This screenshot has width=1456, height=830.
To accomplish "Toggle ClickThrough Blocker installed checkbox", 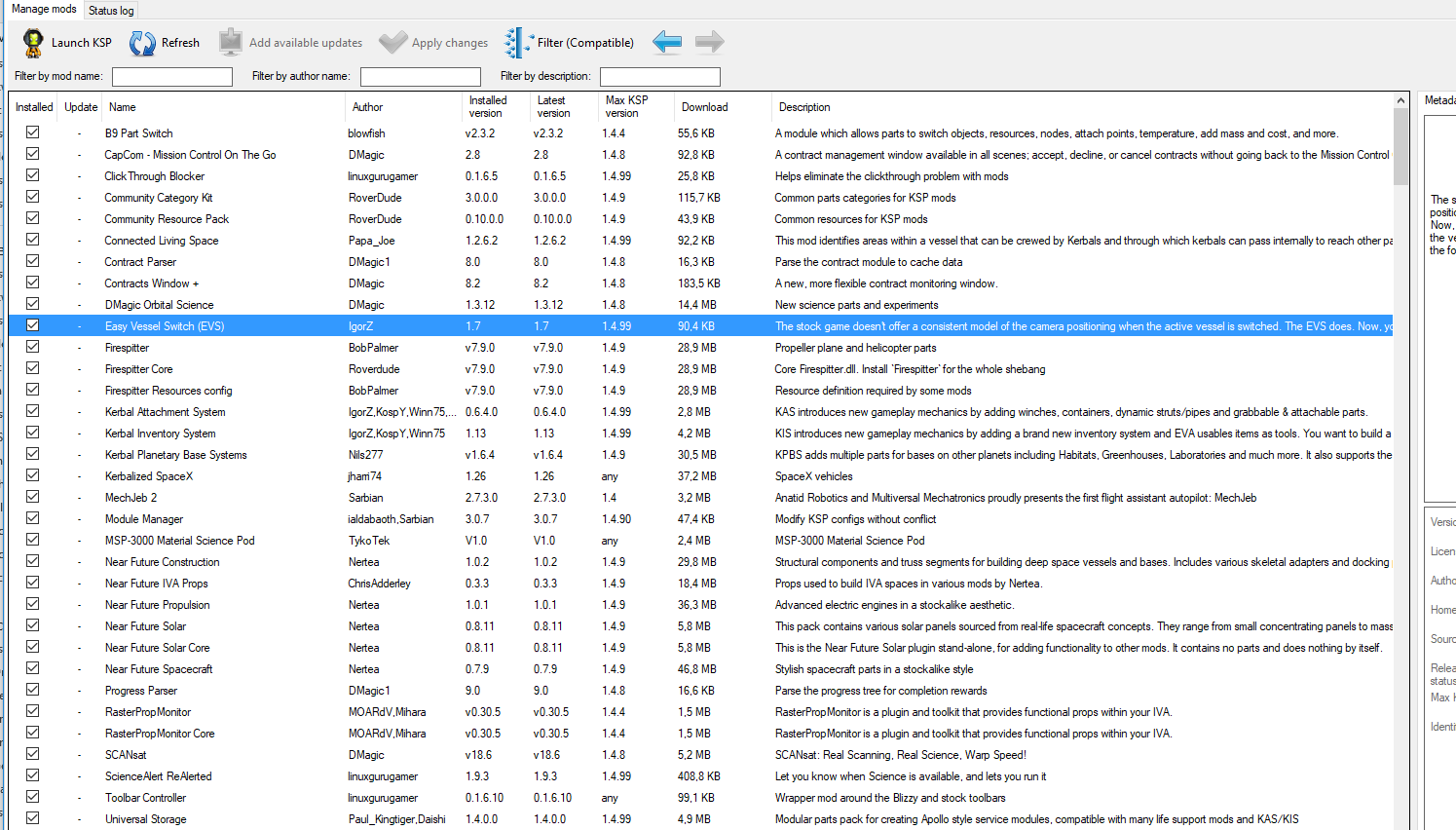I will pyautogui.click(x=32, y=175).
